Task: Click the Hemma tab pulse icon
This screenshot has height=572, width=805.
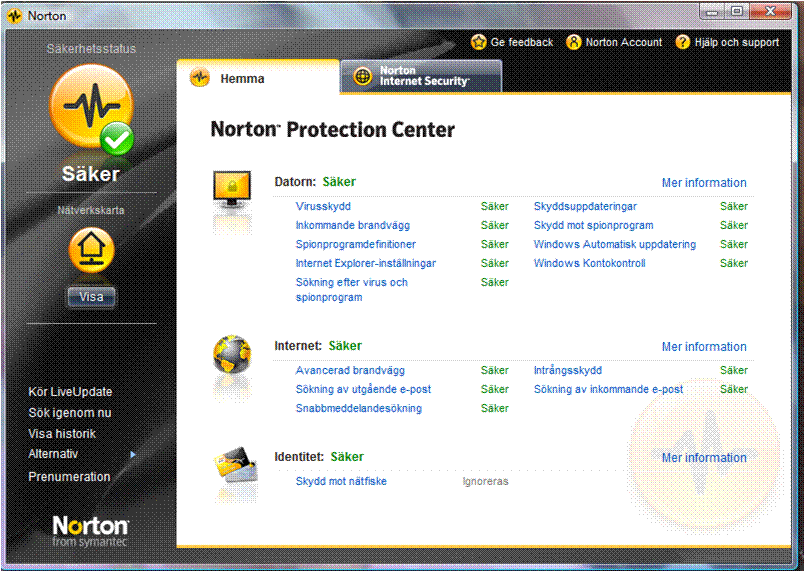Action: click(200, 79)
